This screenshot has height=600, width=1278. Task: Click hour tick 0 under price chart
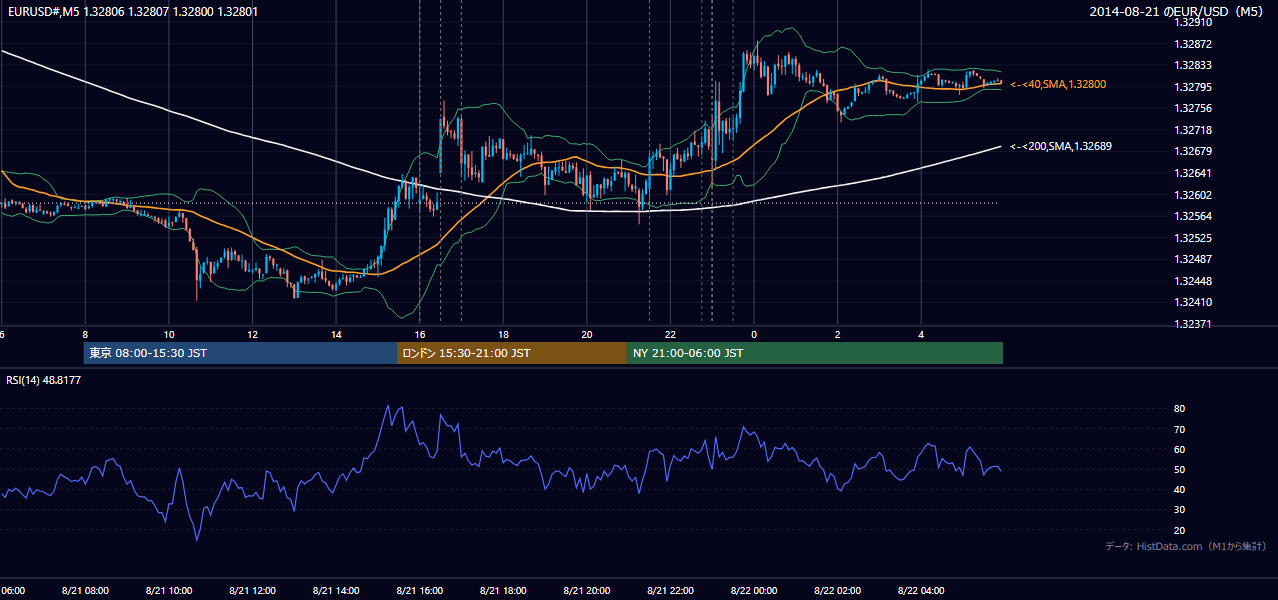[754, 334]
